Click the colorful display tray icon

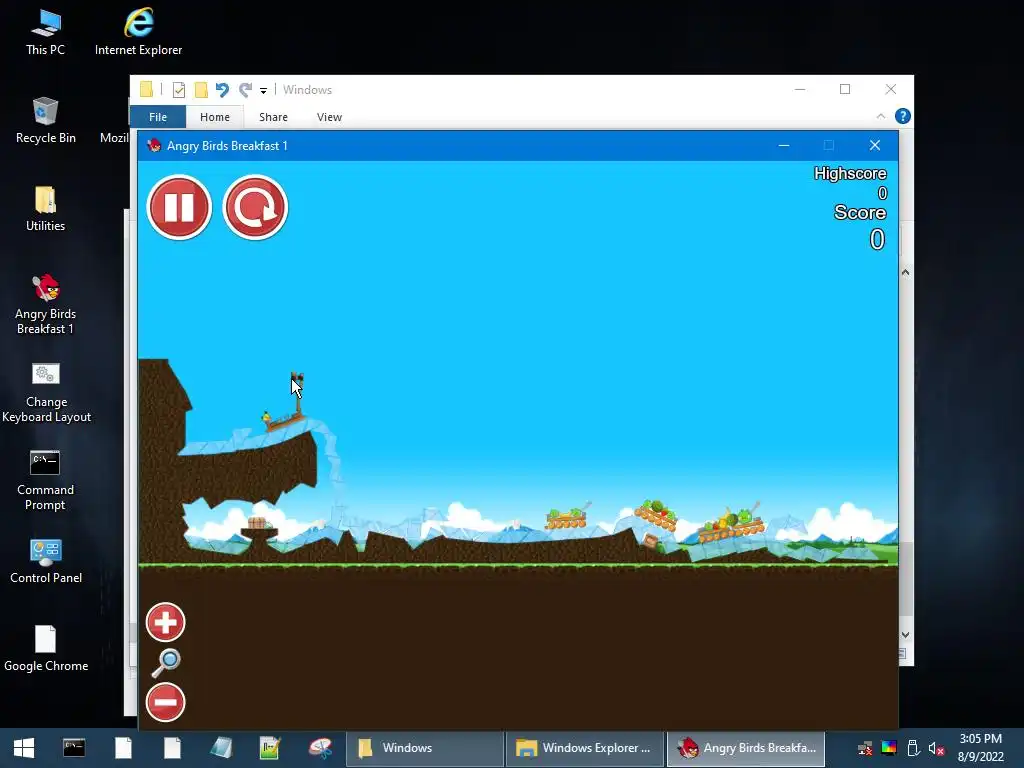click(889, 748)
